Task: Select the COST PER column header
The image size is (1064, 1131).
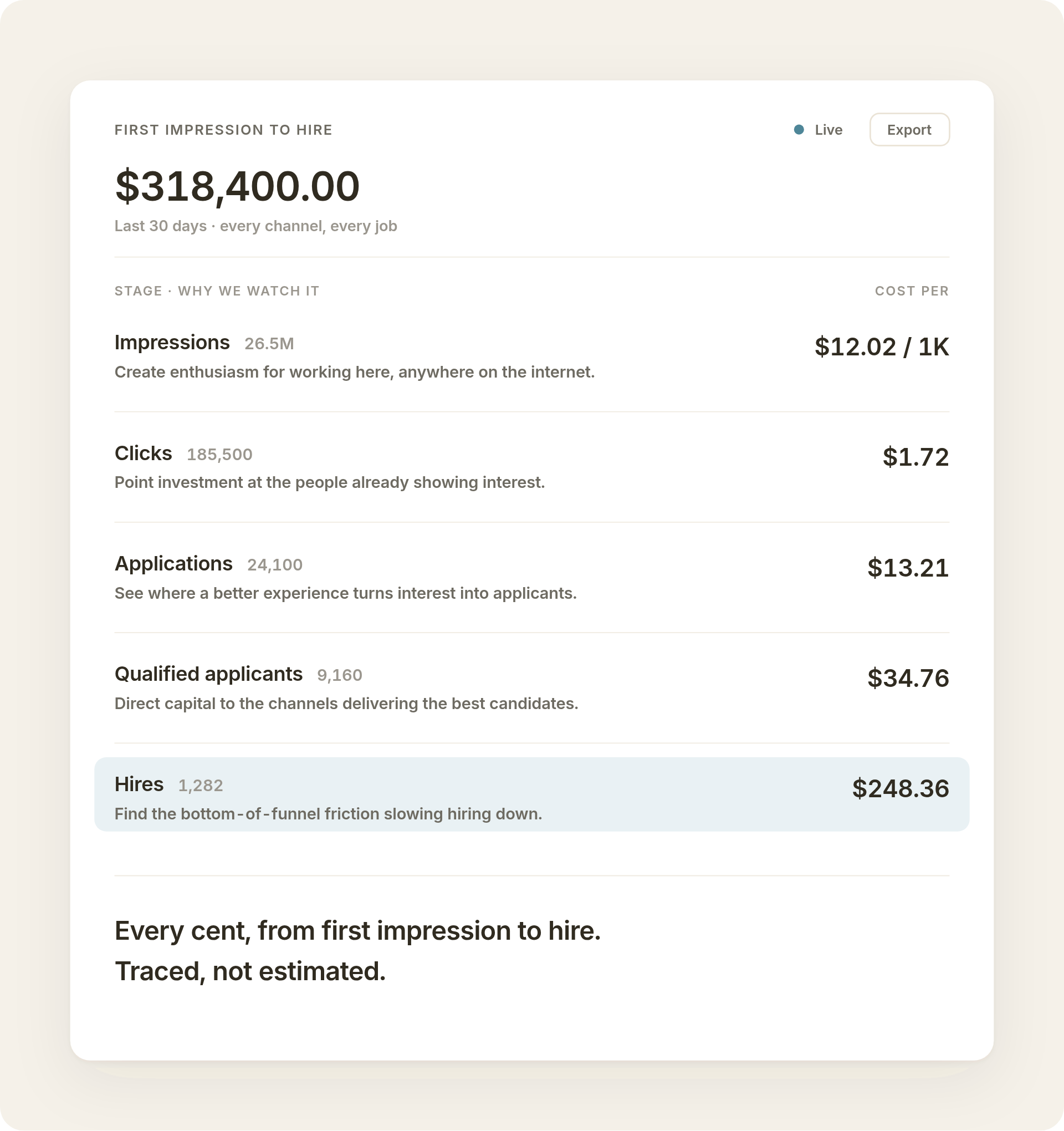Action: coord(912,291)
